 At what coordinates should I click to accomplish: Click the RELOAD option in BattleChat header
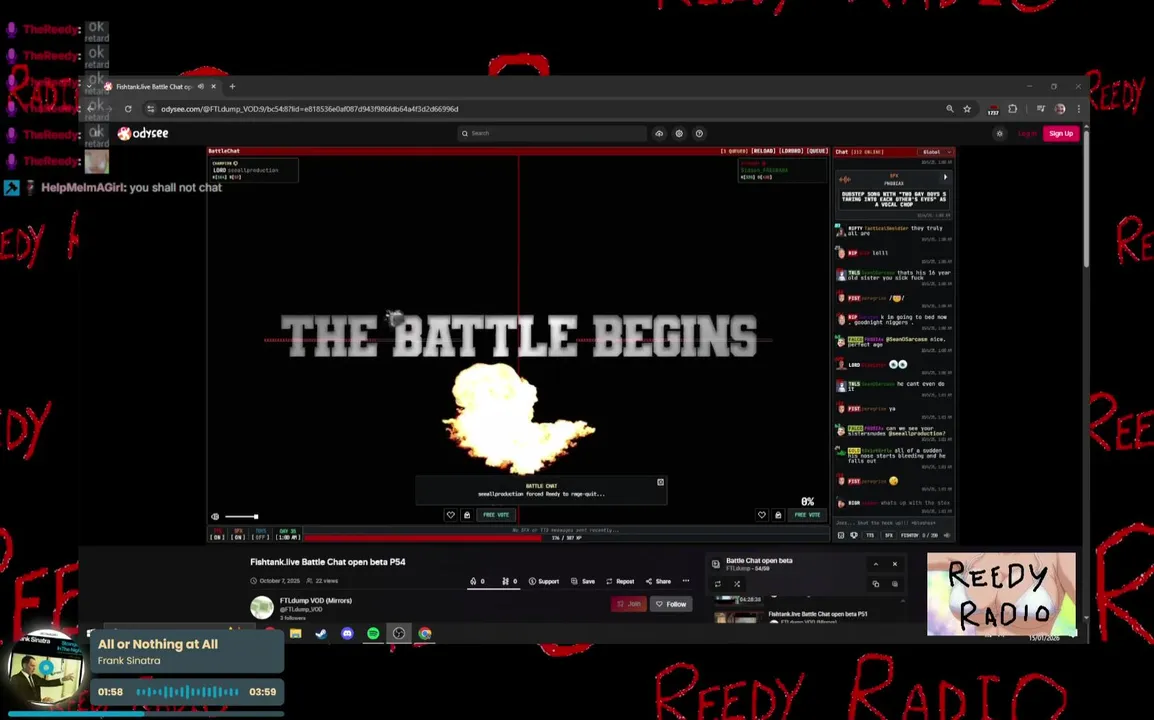tap(763, 151)
